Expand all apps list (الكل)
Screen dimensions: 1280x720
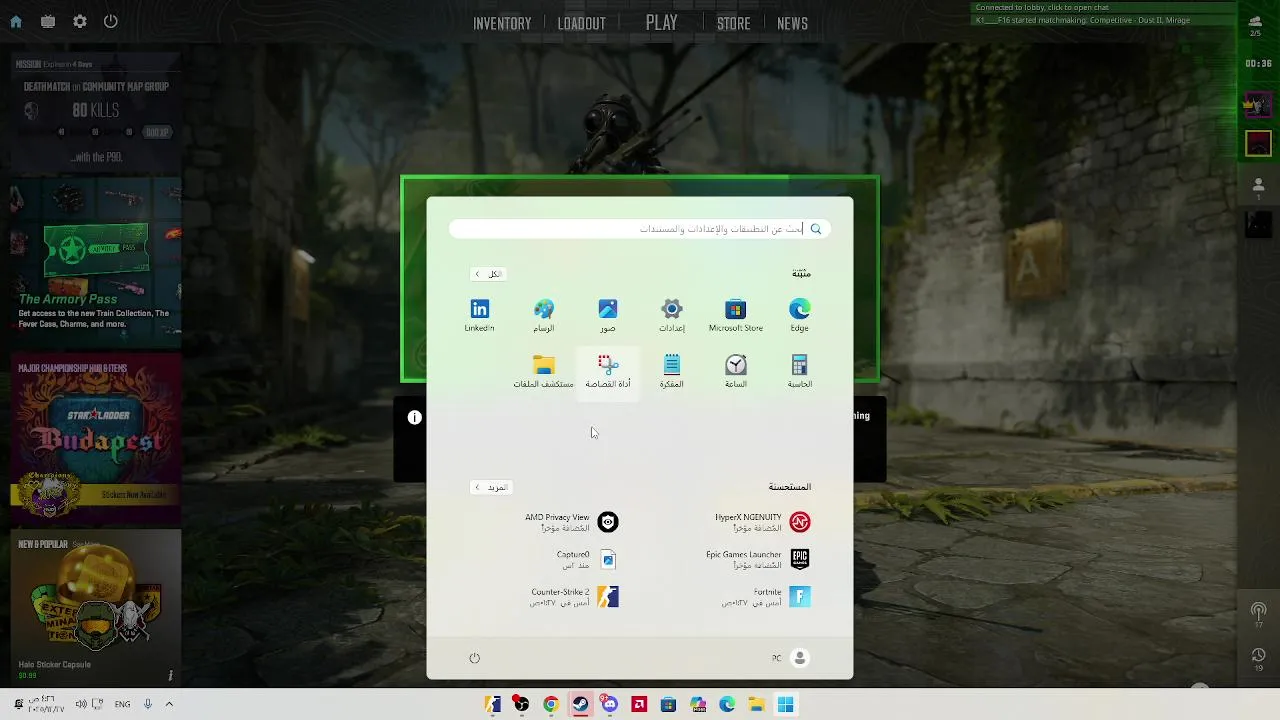click(x=489, y=274)
